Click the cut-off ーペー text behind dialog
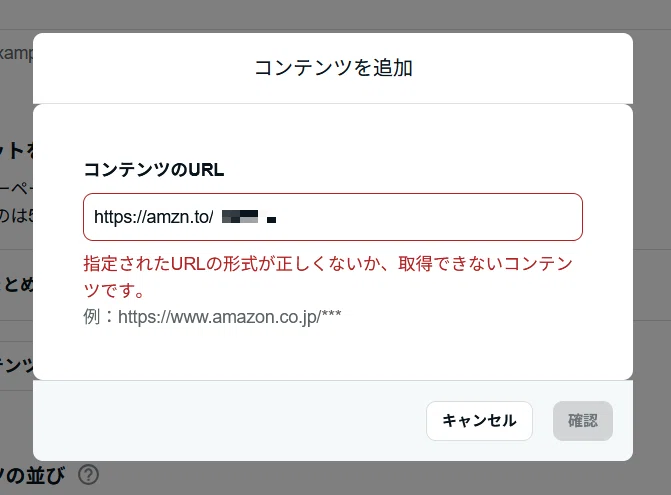Image resolution: width=671 pixels, height=495 pixels. click(16, 188)
